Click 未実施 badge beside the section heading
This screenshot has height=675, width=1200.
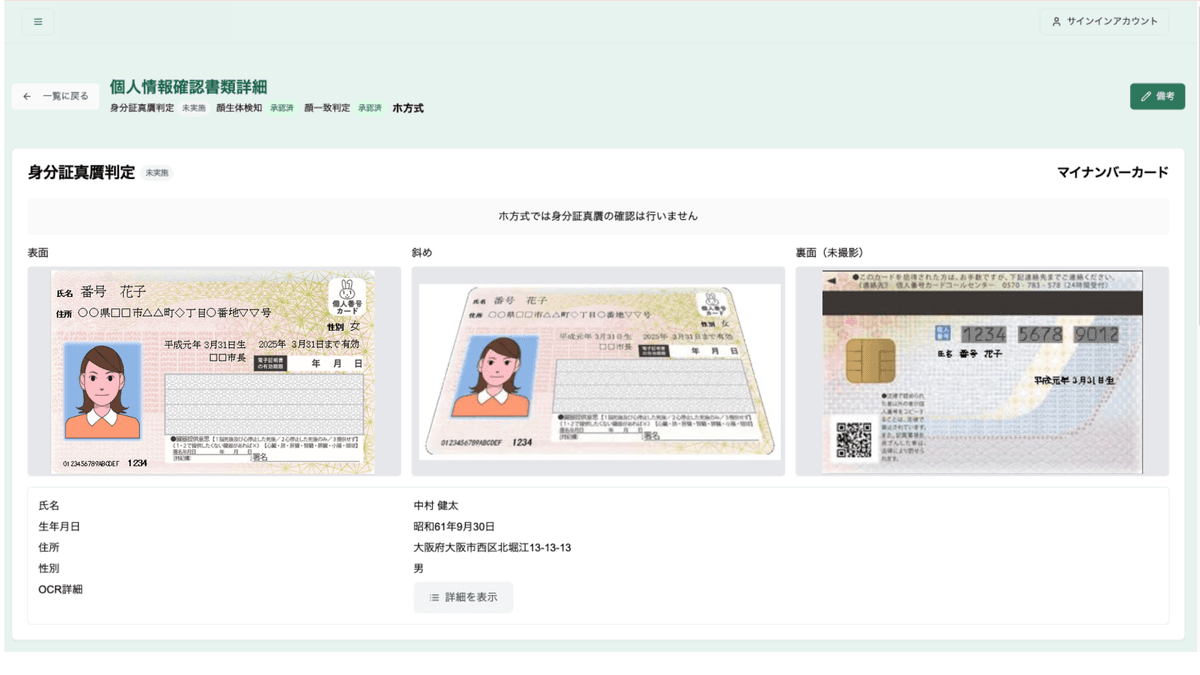click(x=157, y=173)
